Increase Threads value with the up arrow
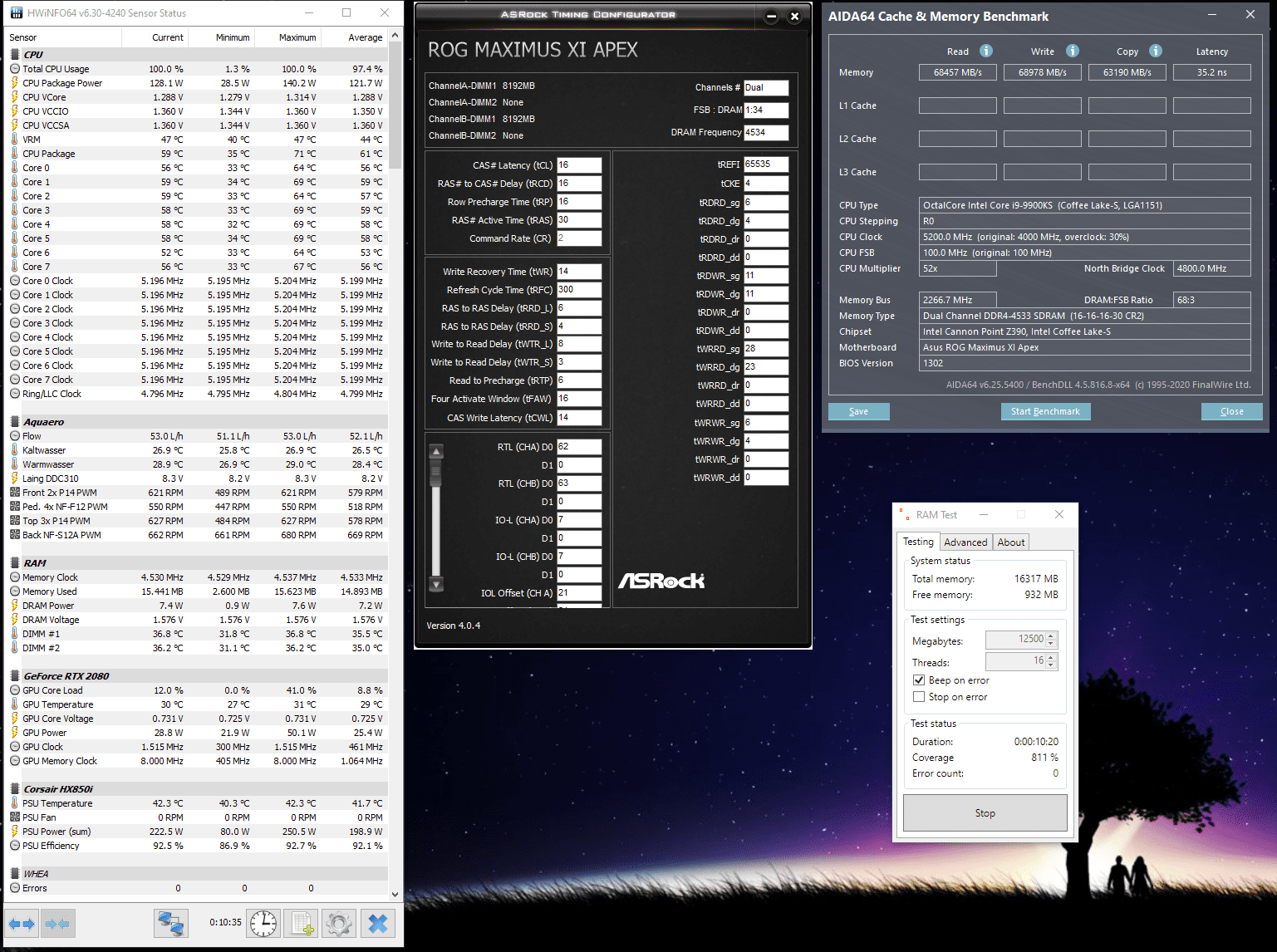Screen dimensions: 1277x952 point(1051,657)
